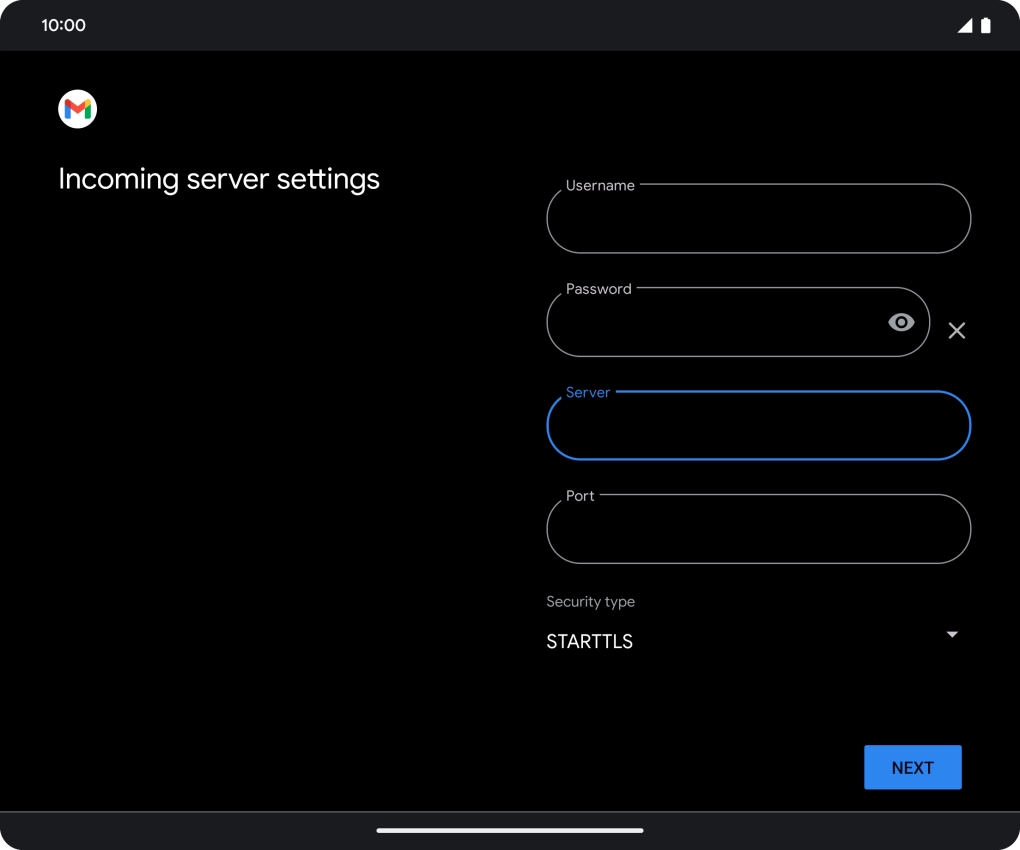1020x850 pixels.
Task: Click the Incoming server settings heading
Action: point(219,179)
